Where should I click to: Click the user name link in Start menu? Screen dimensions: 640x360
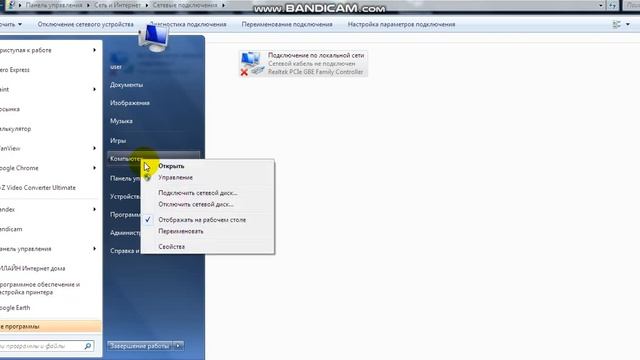tap(116, 67)
